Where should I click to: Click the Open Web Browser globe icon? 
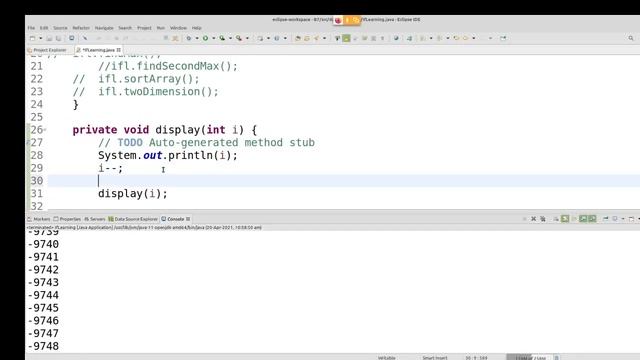click(396, 38)
